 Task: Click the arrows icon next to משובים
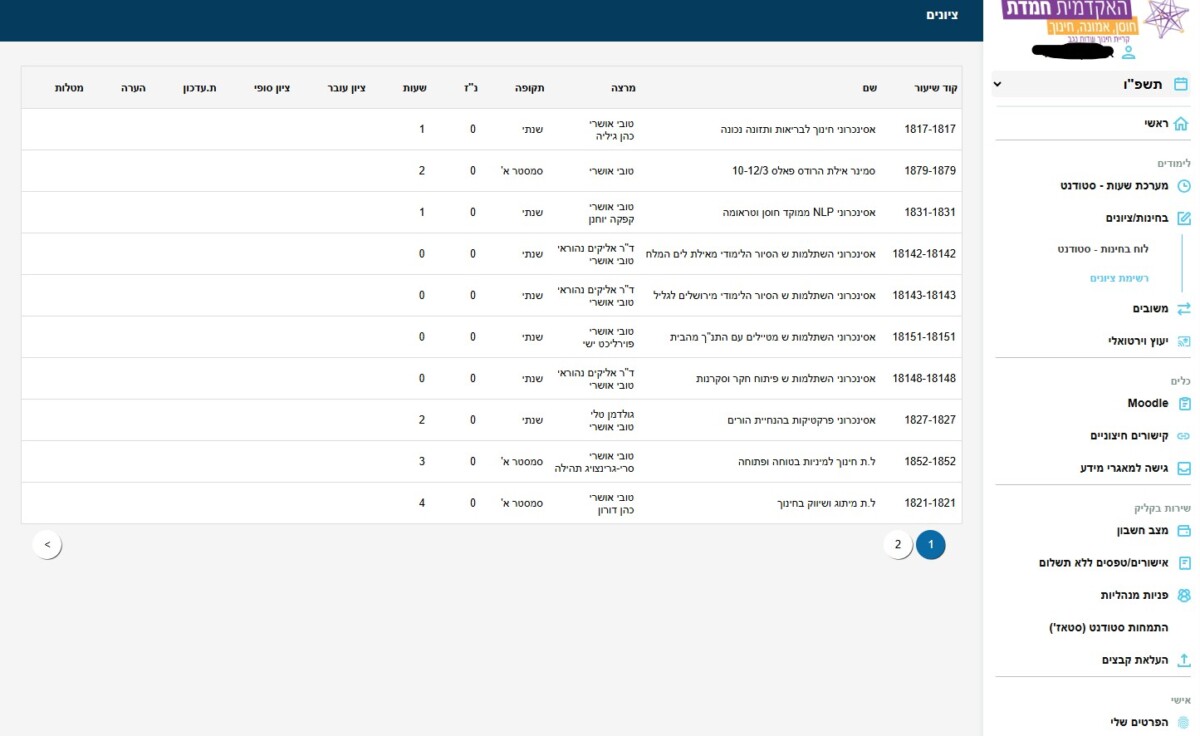pos(1184,309)
